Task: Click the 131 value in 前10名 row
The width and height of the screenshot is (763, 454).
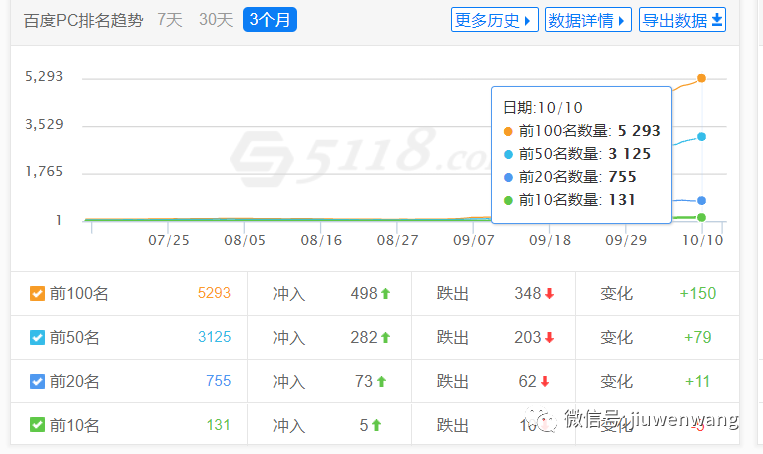Action: [218, 425]
